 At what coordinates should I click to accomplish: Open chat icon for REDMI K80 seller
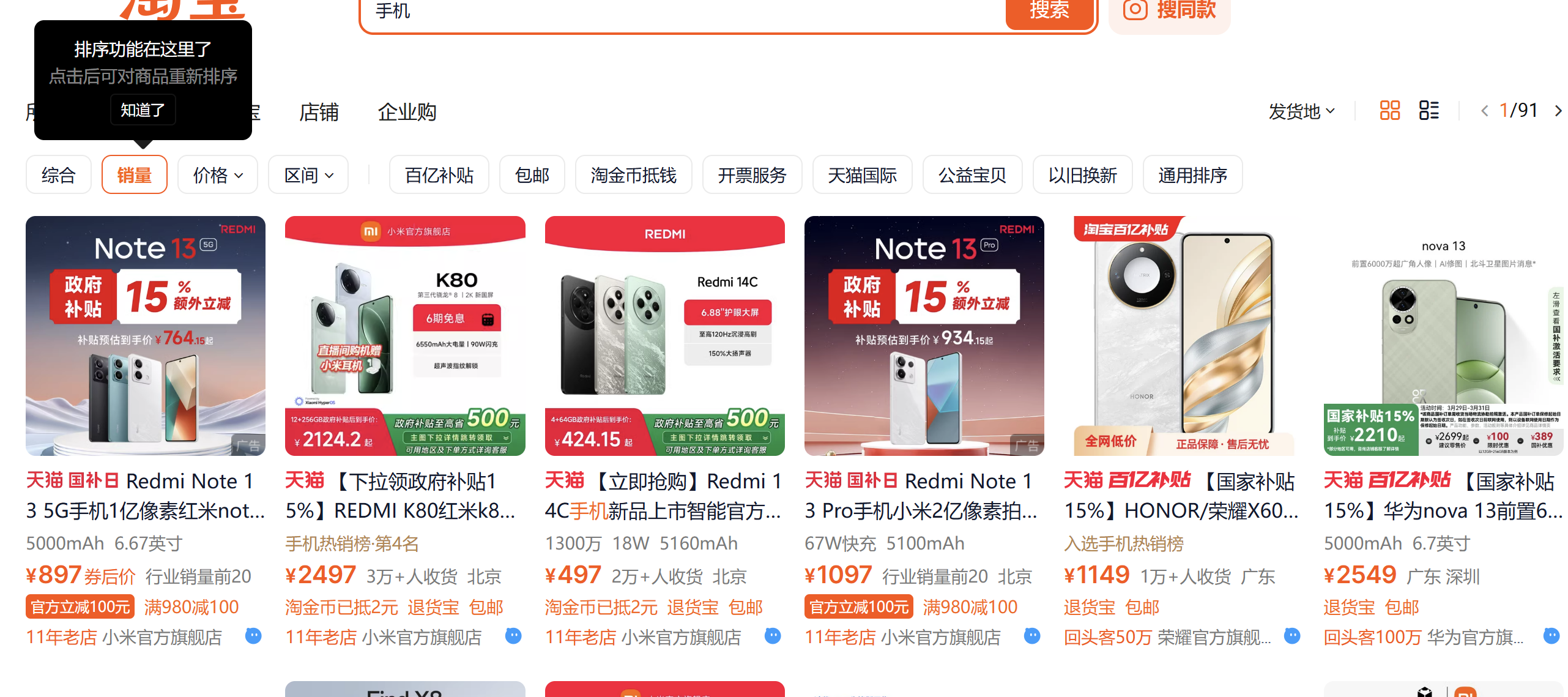(x=513, y=636)
